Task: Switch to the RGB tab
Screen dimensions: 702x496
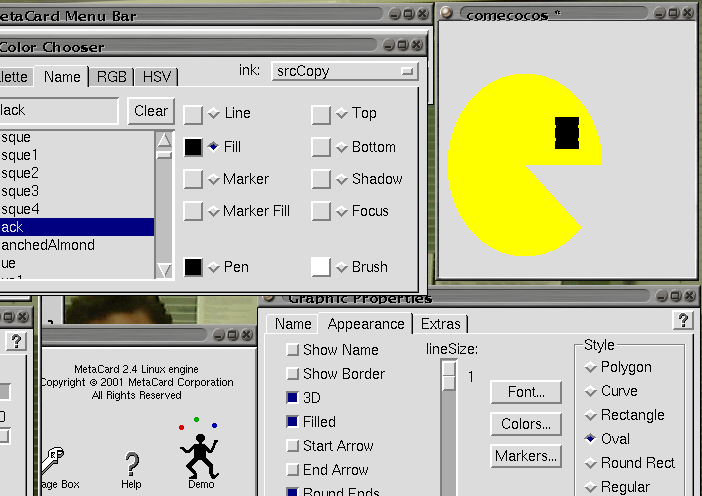Action: coord(111,77)
